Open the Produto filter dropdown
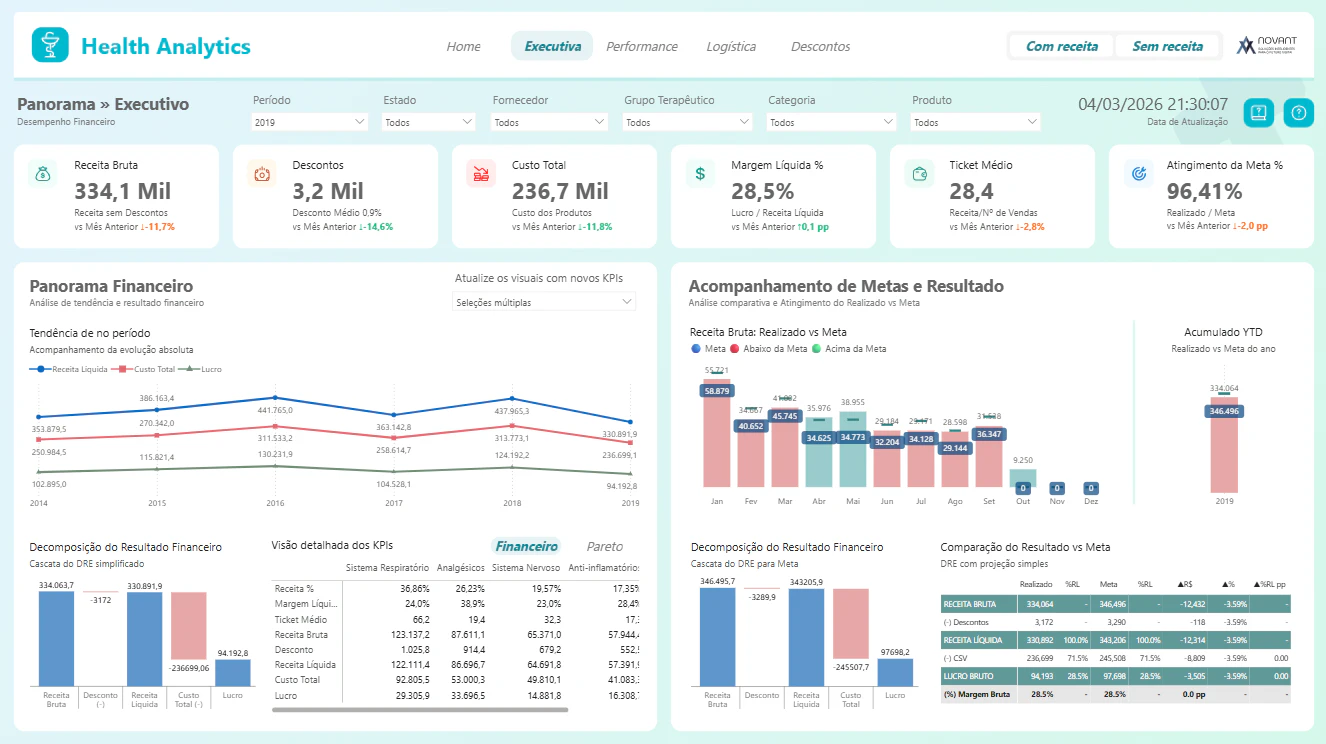 [x=976, y=122]
